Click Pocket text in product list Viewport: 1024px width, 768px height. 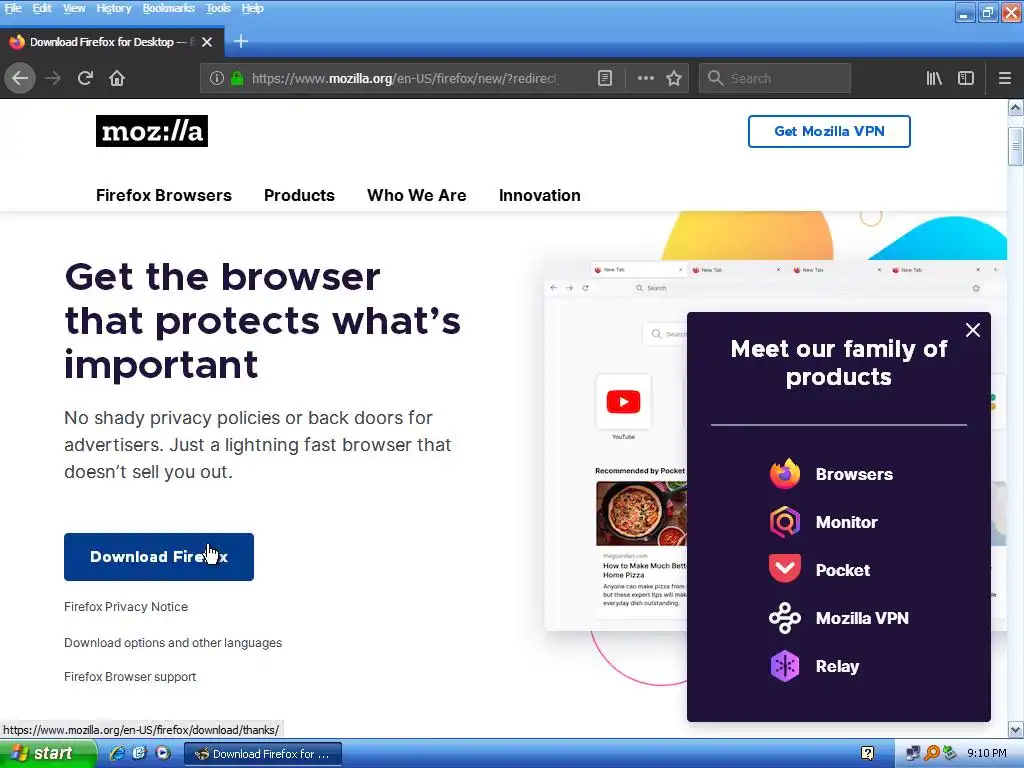[842, 570]
